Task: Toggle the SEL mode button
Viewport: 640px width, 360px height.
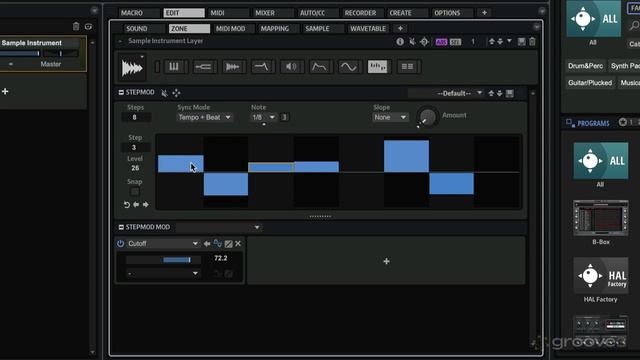Action: pyautogui.click(x=455, y=42)
